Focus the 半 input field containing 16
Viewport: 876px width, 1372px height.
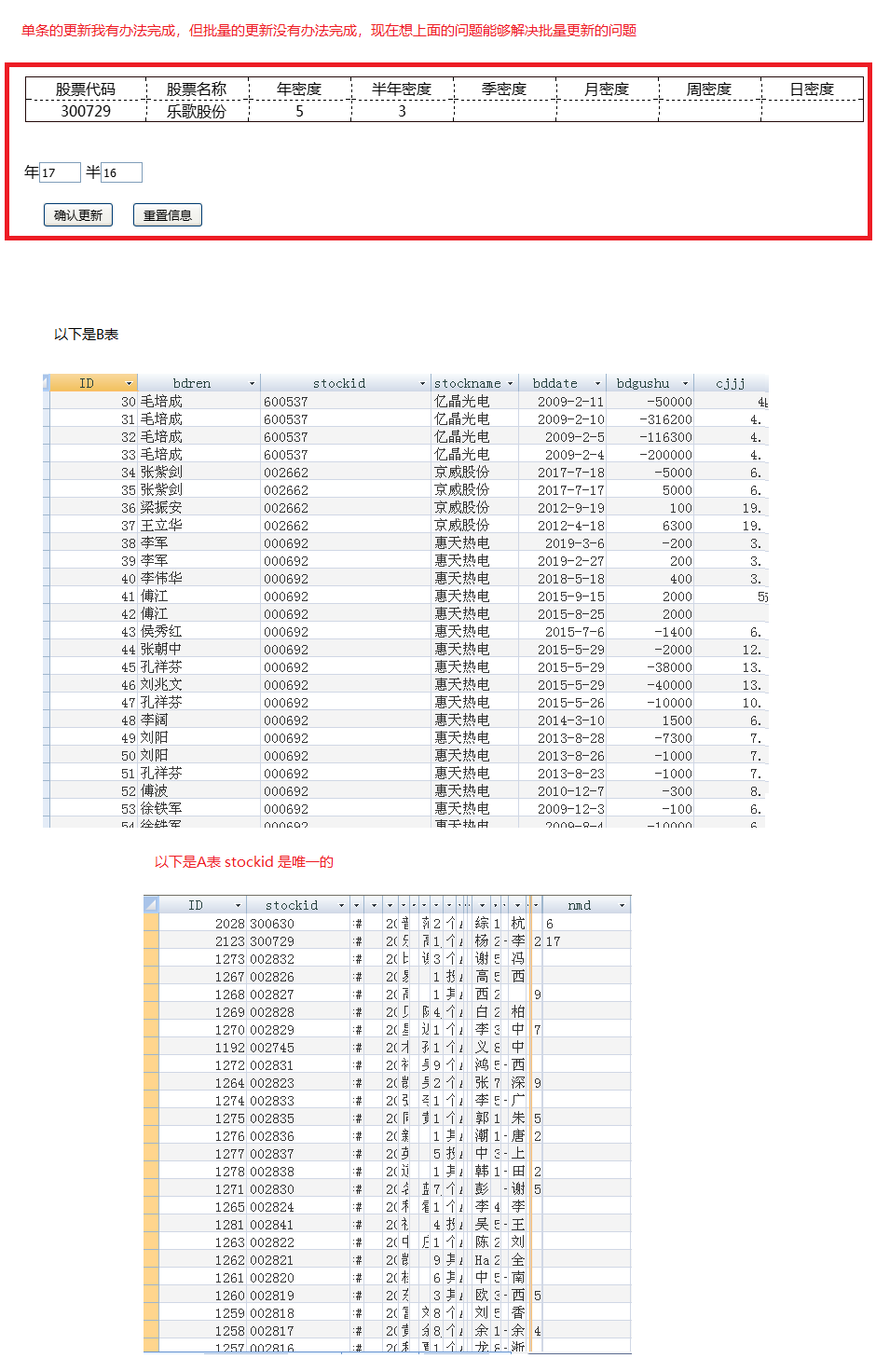tap(121, 172)
